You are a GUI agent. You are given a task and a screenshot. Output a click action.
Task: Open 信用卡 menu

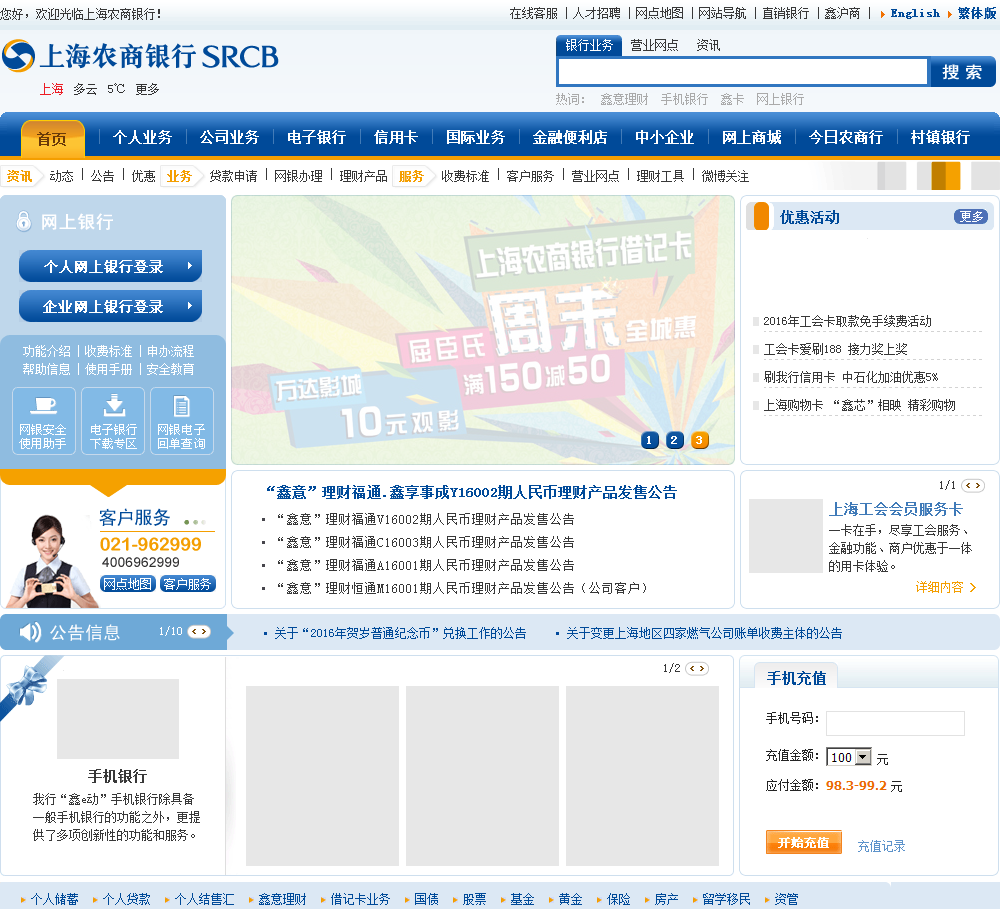395,137
